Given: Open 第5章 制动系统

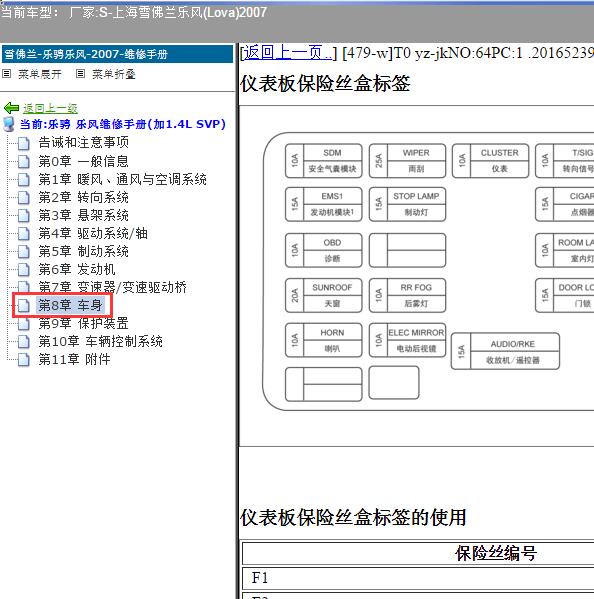Looking at the screenshot, I should coord(83,251).
